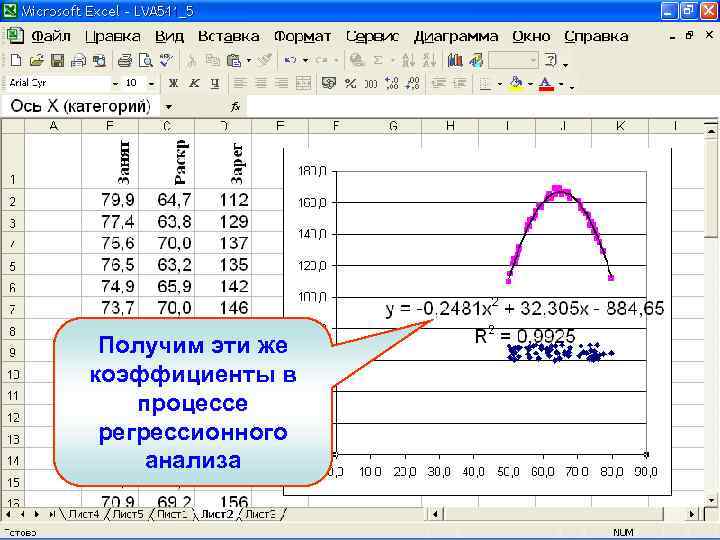Switch to sheet tab Лист4
This screenshot has height=540, width=720.
[x=84, y=514]
